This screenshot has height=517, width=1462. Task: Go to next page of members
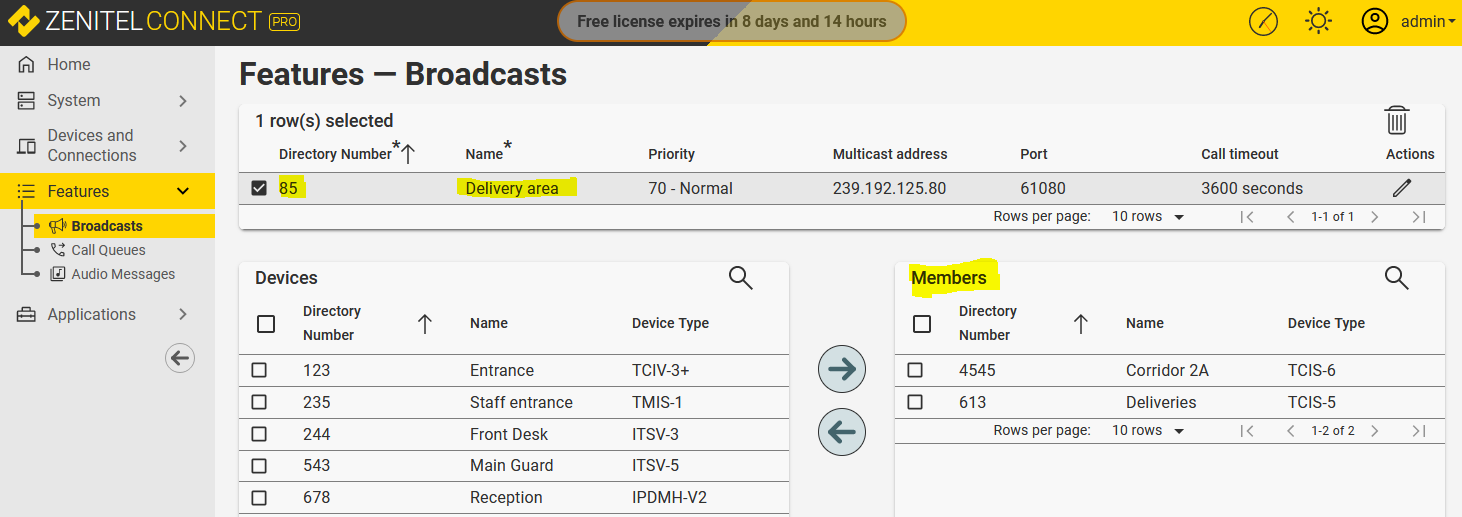1375,431
